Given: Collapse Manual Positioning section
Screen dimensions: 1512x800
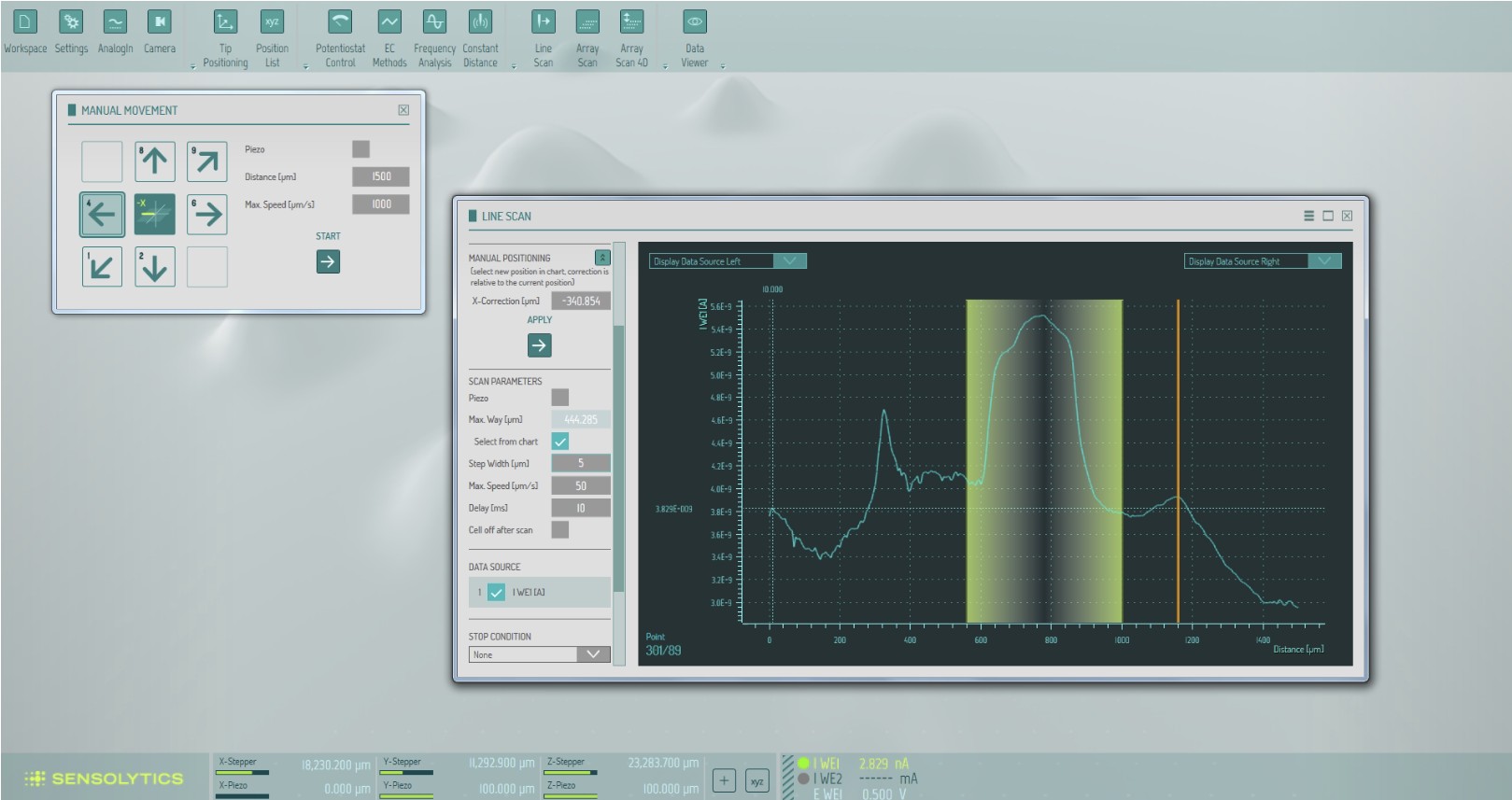Looking at the screenshot, I should tap(602, 257).
